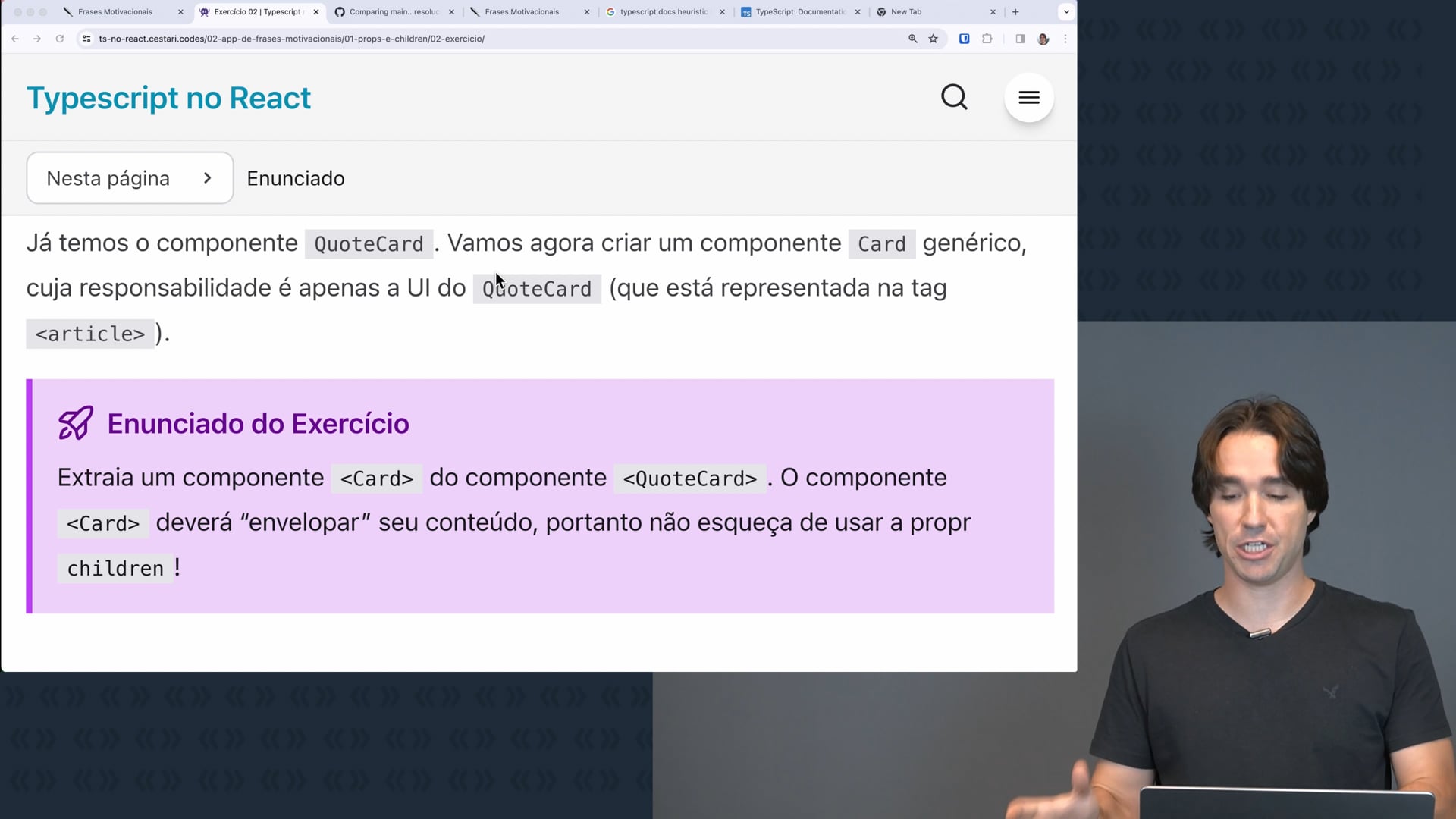The height and width of the screenshot is (819, 1456).
Task: Open the site search magnifier icon
Action: pos(954,98)
